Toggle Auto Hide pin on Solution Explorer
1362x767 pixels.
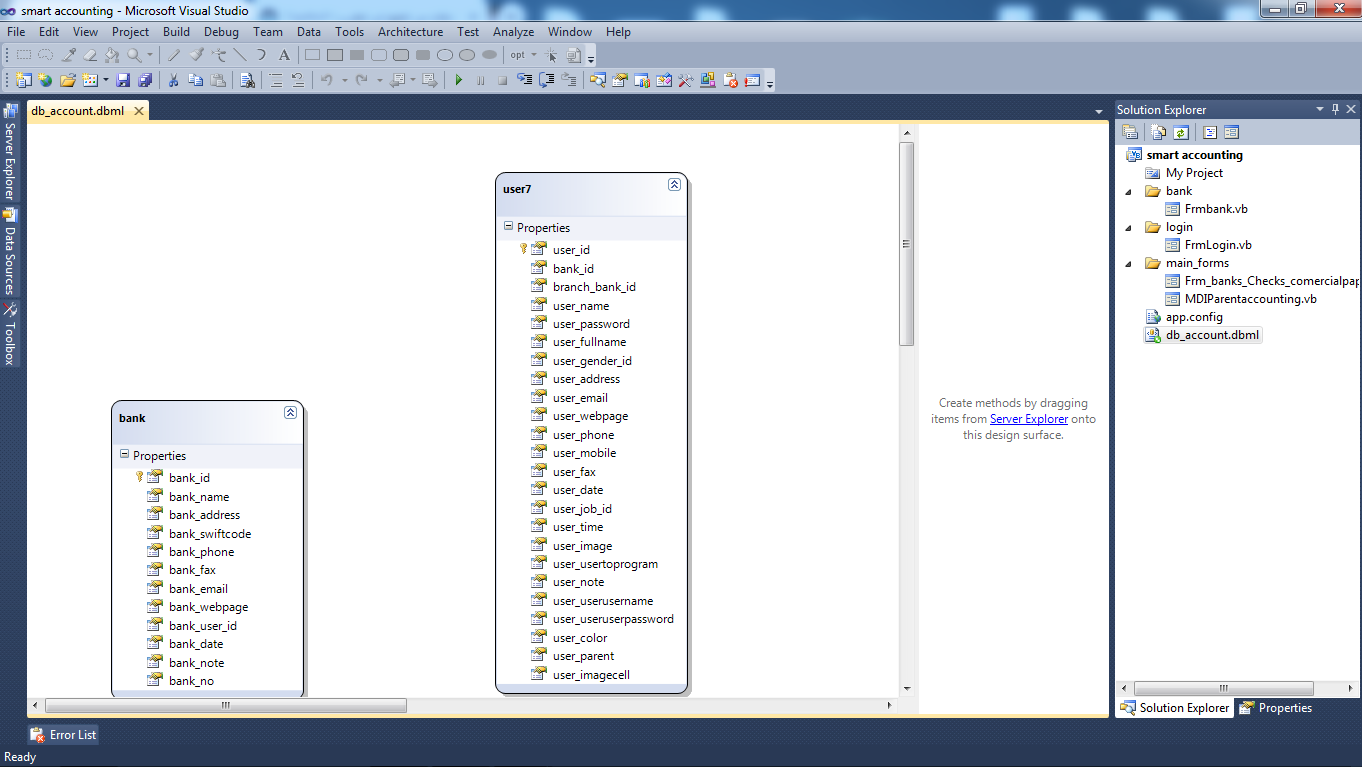coord(1334,109)
